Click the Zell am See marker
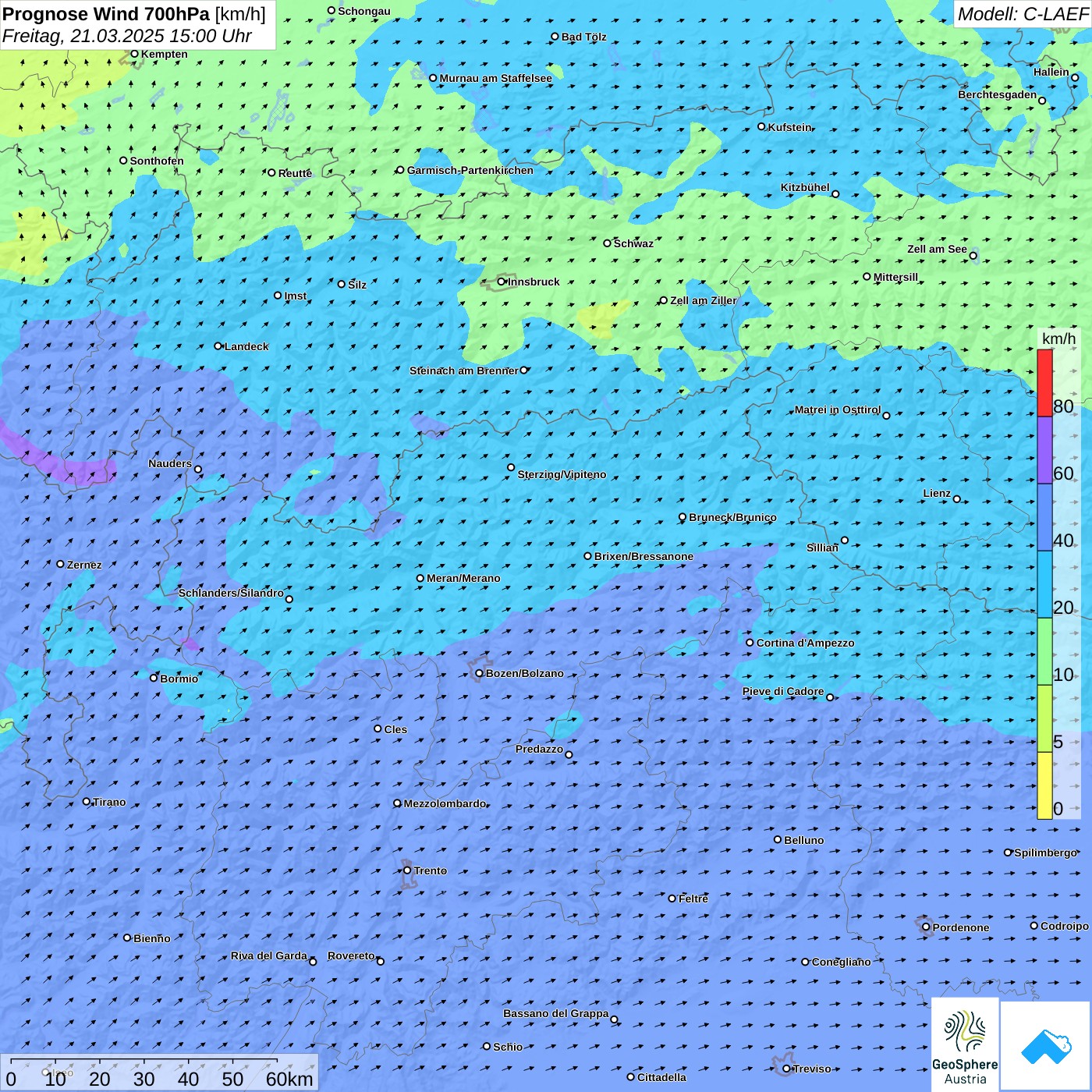 click(973, 256)
